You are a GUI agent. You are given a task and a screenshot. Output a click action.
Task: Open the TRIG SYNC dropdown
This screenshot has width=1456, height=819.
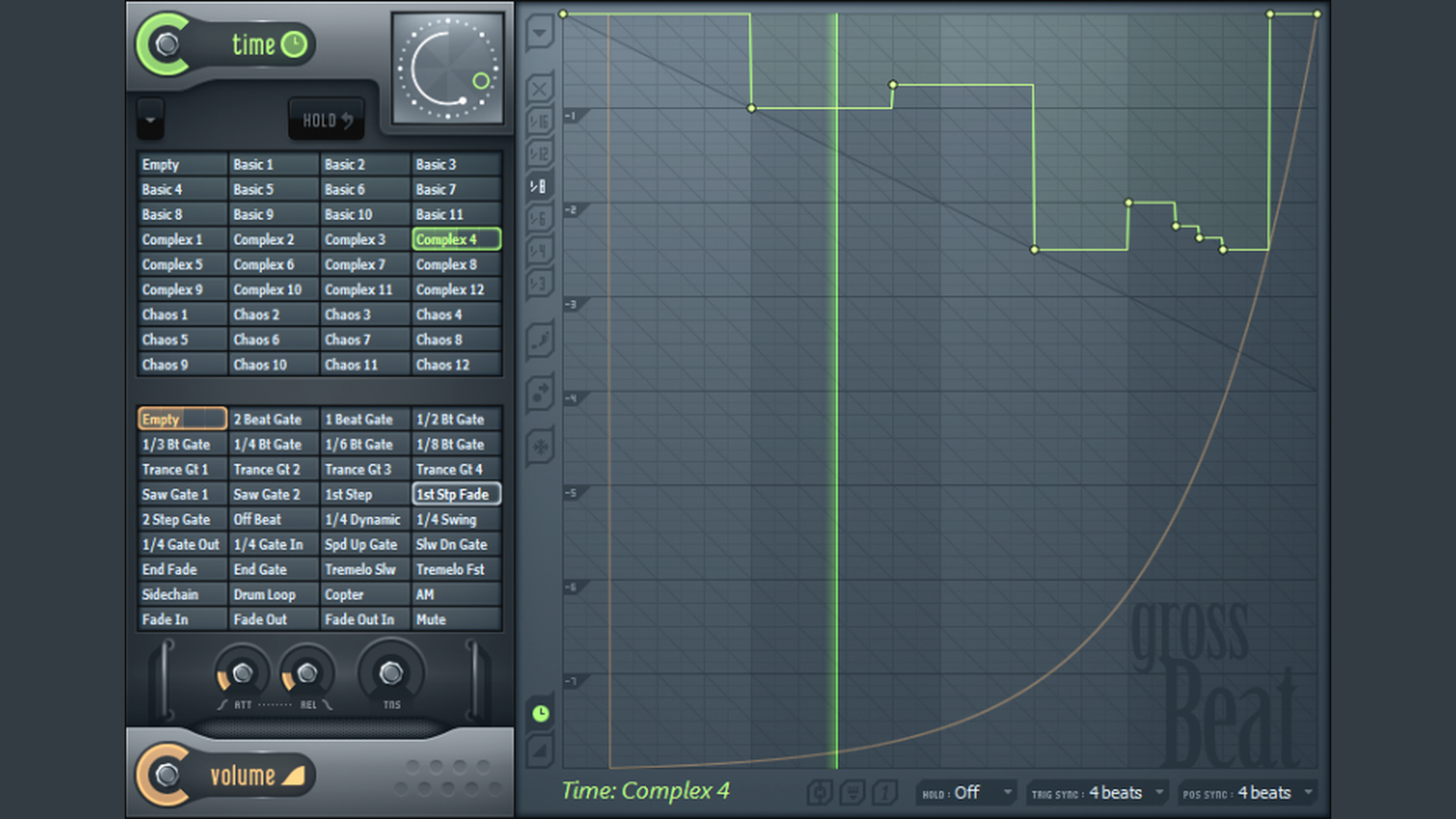coord(1097,794)
